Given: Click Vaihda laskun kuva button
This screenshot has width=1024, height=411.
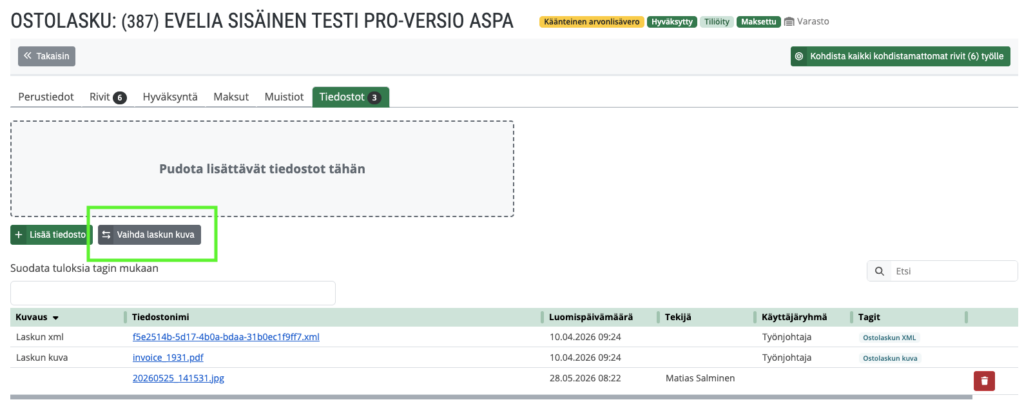Looking at the screenshot, I should coord(150,235).
